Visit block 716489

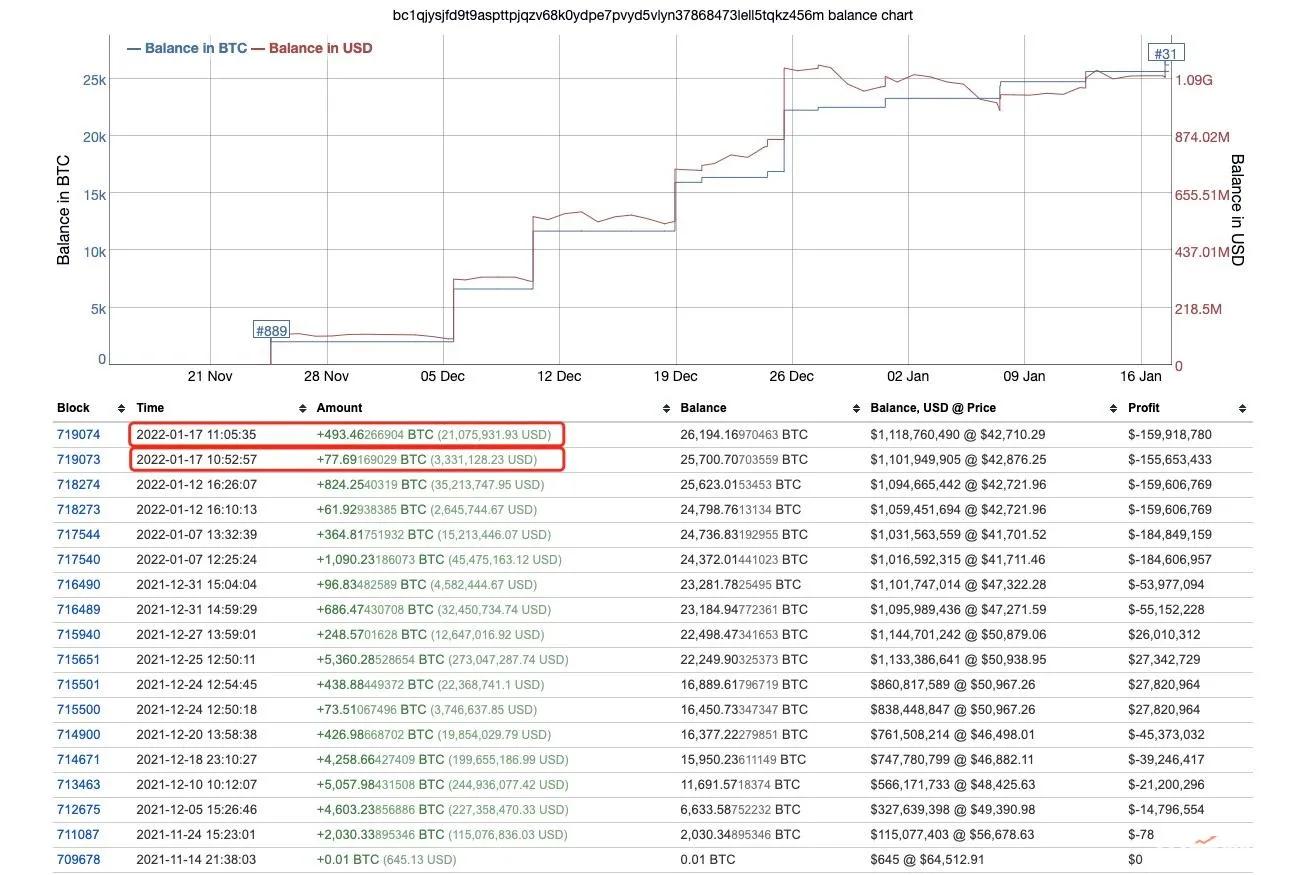click(79, 609)
